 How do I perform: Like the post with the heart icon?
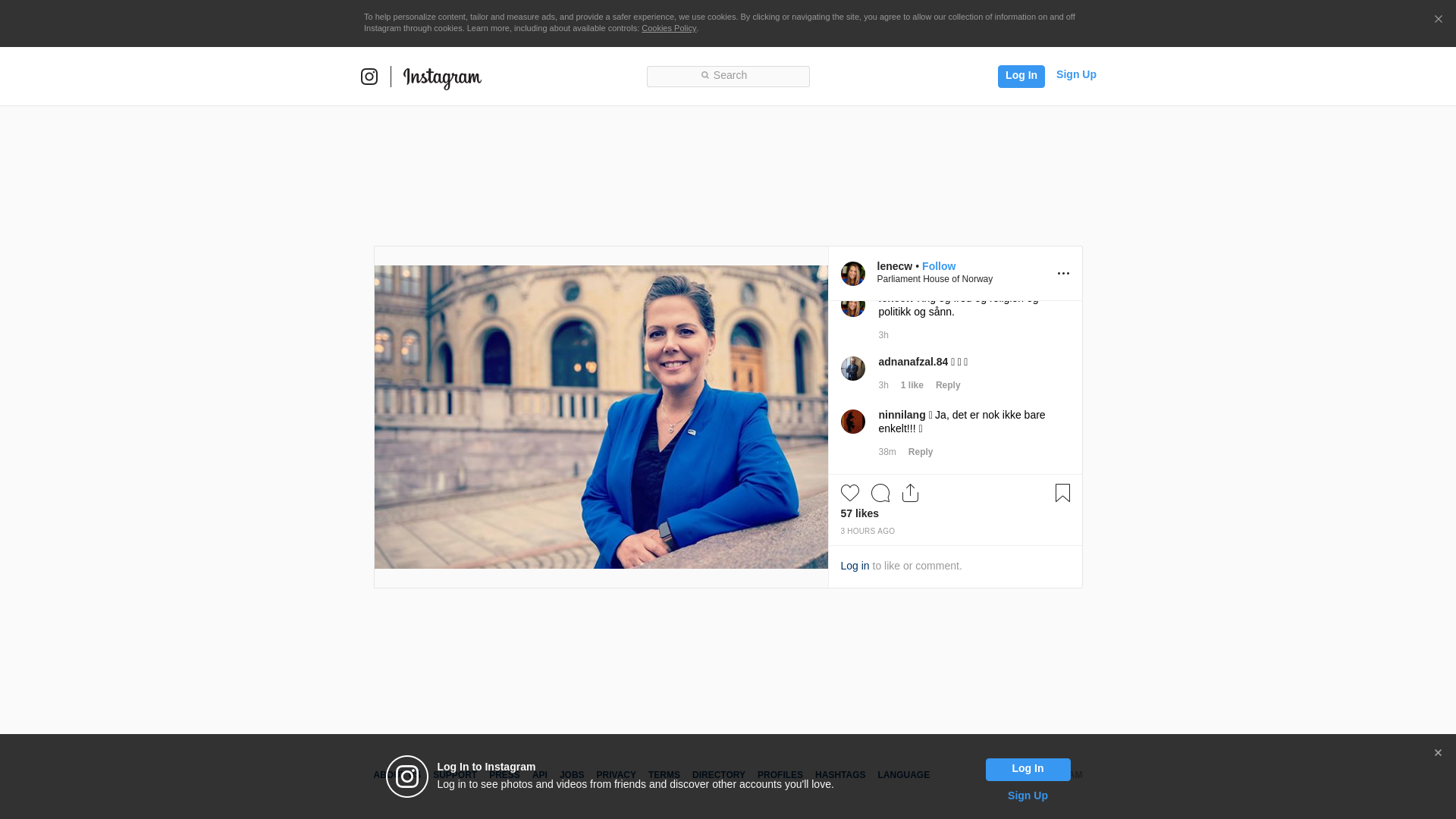[850, 493]
